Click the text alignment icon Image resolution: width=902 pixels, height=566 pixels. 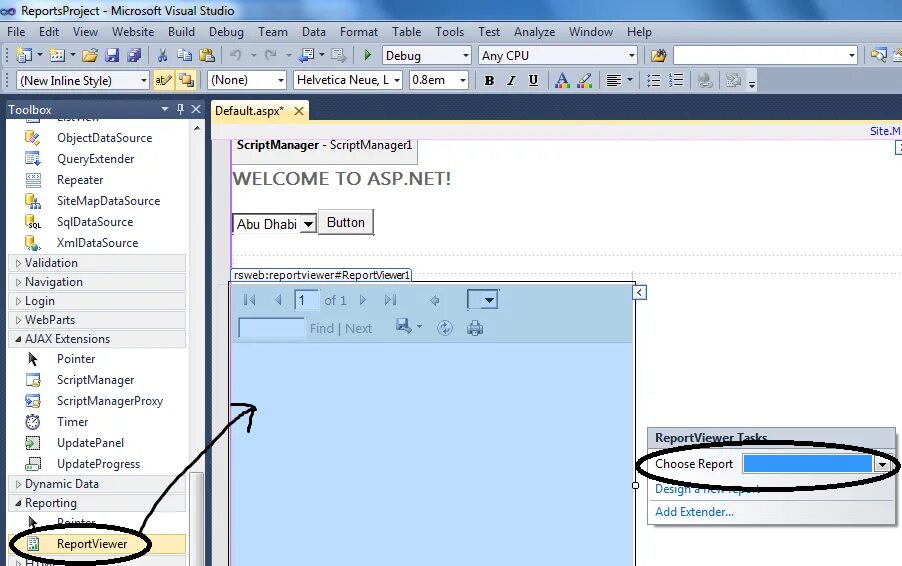(614, 80)
